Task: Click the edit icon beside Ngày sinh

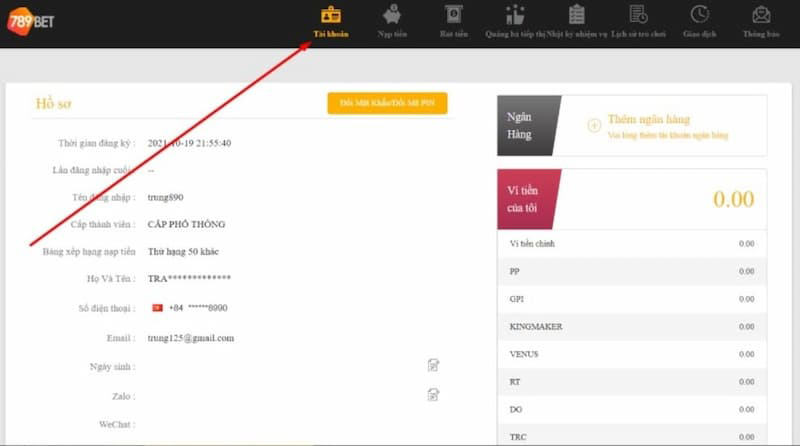Action: [x=433, y=366]
